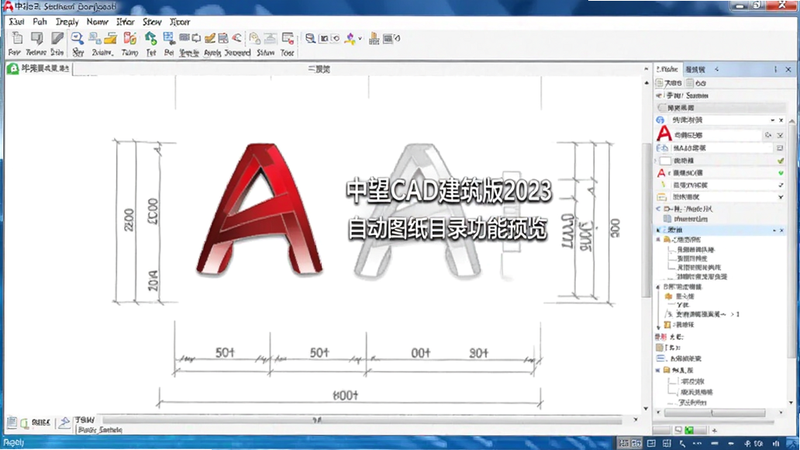Viewport: 800px width, 450px height.
Task: Click the drawing area horizontal scrollbar
Action: (362, 420)
